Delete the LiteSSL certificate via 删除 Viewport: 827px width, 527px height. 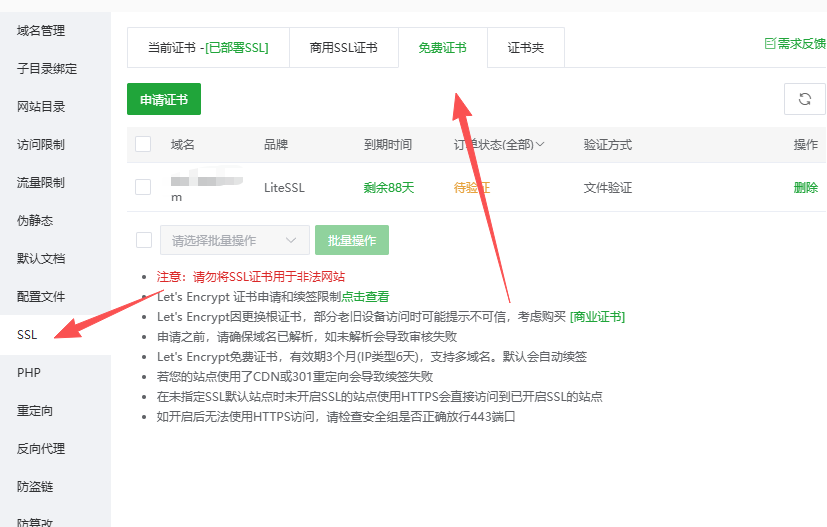click(805, 188)
